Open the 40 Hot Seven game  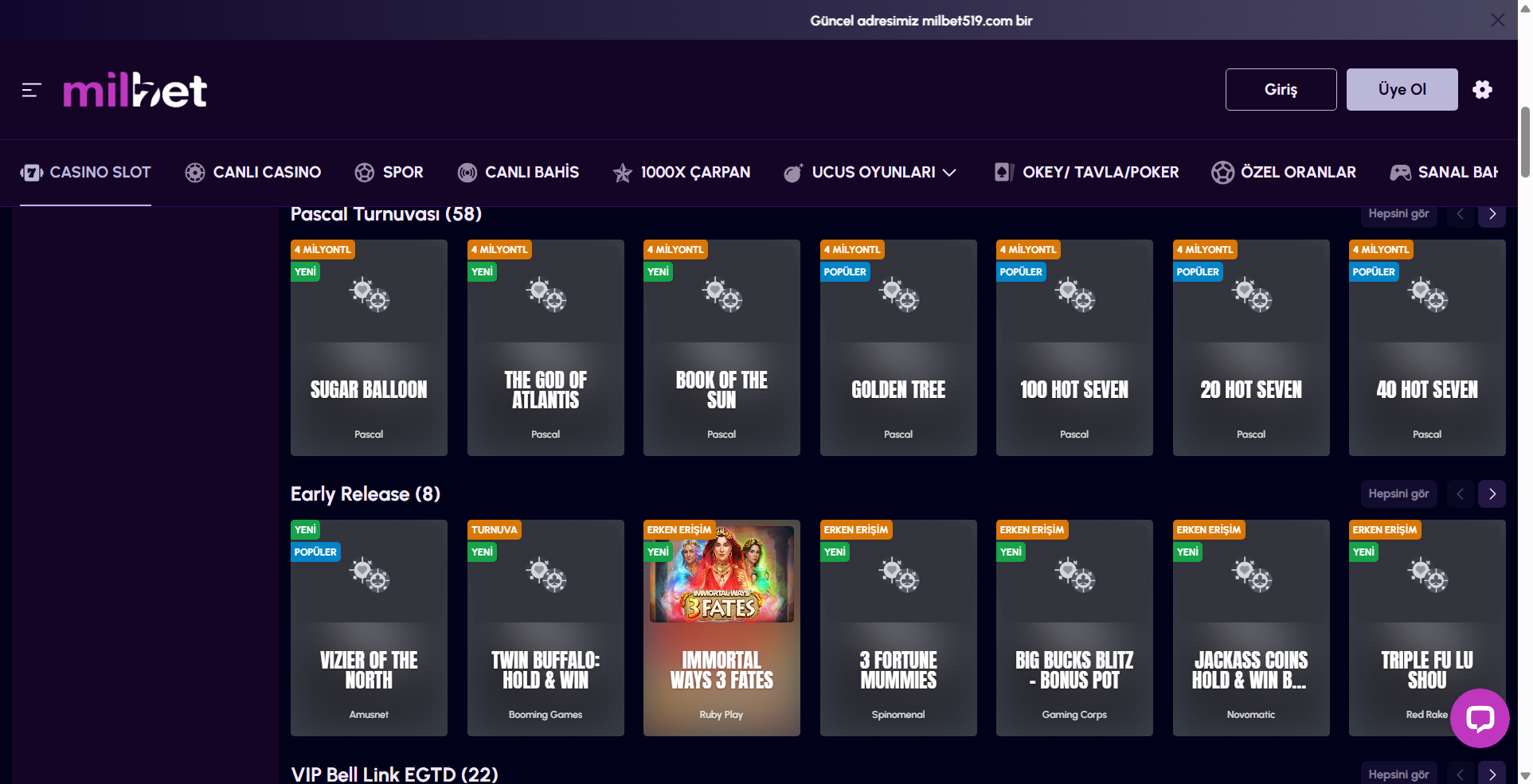(x=1427, y=348)
